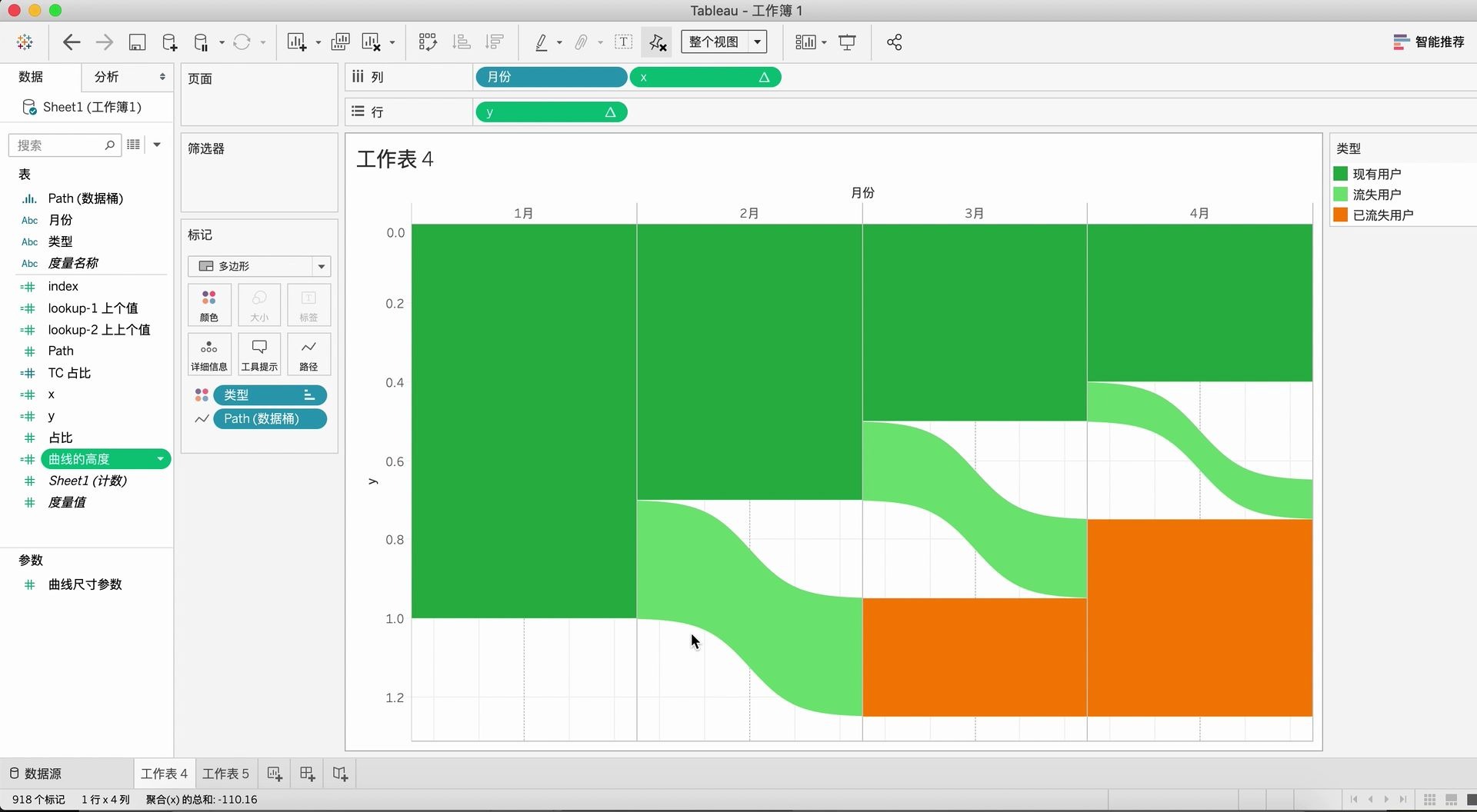Click the highlight pen icon
This screenshot has width=1477, height=812.
[542, 42]
